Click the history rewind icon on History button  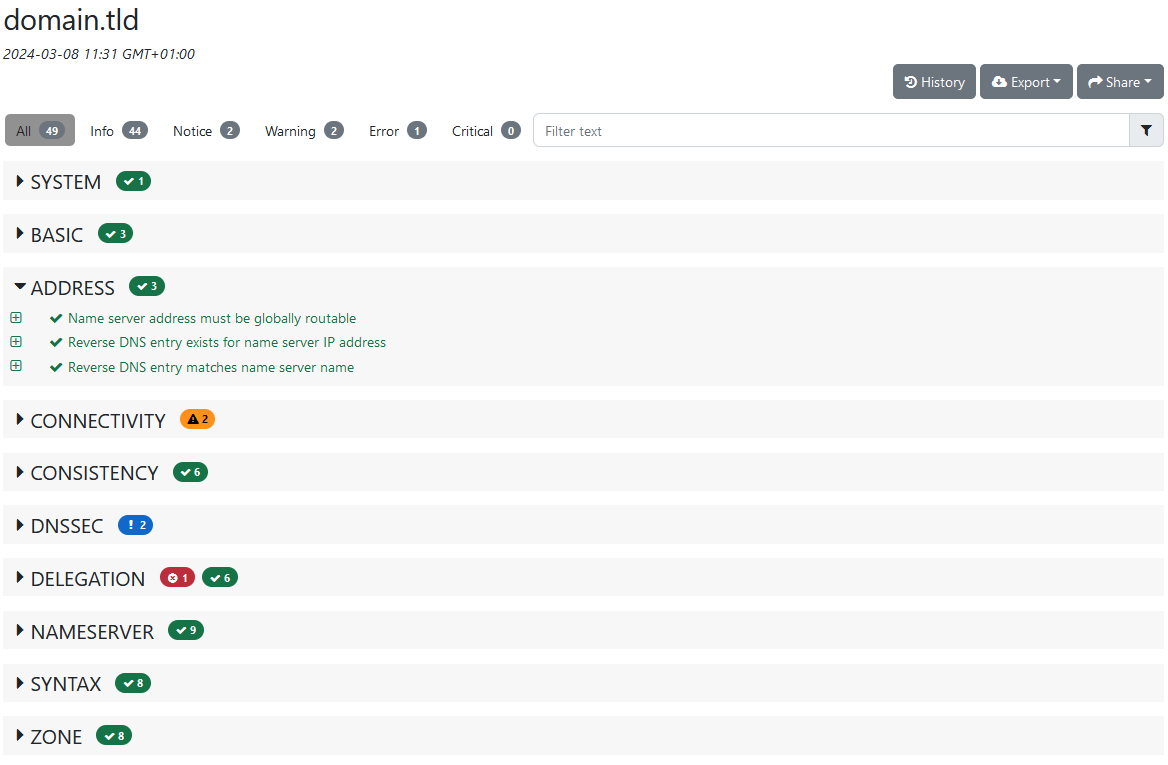(x=912, y=81)
